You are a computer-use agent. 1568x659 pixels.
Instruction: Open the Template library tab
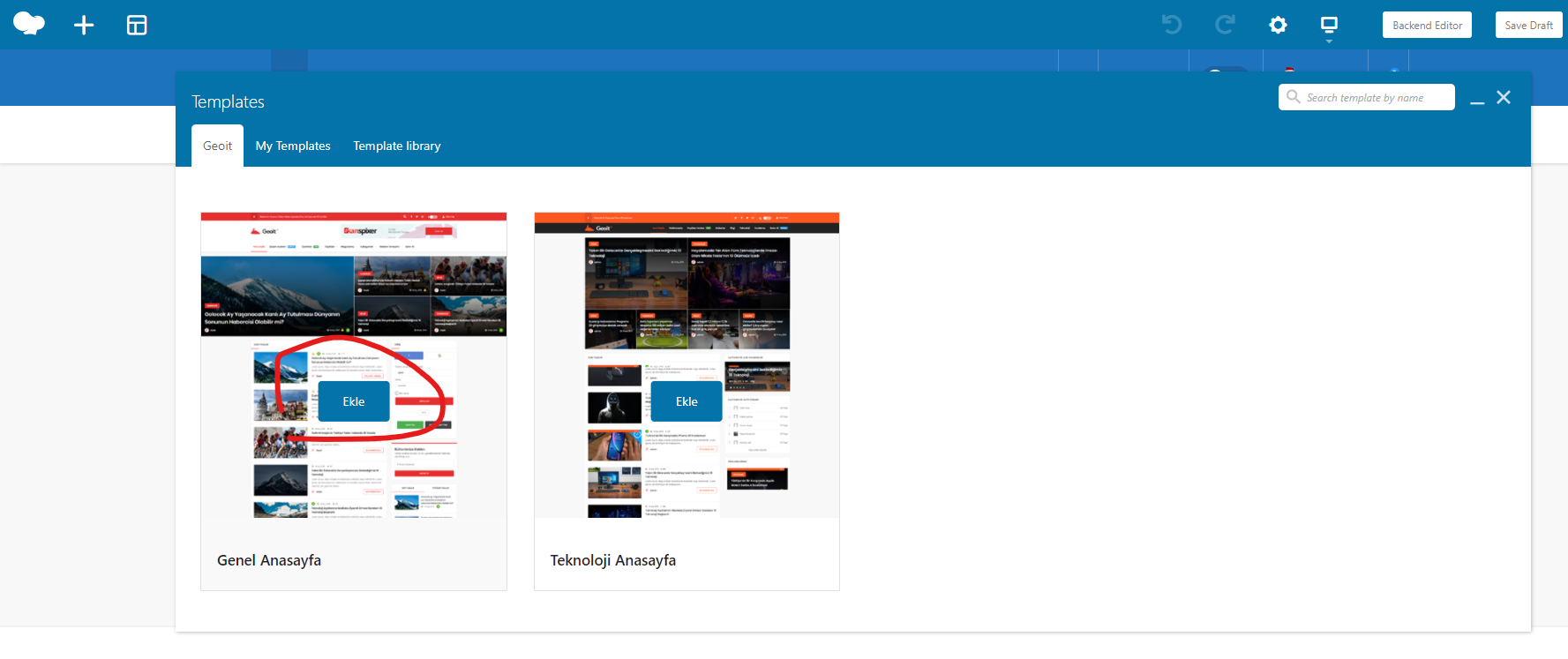397,146
